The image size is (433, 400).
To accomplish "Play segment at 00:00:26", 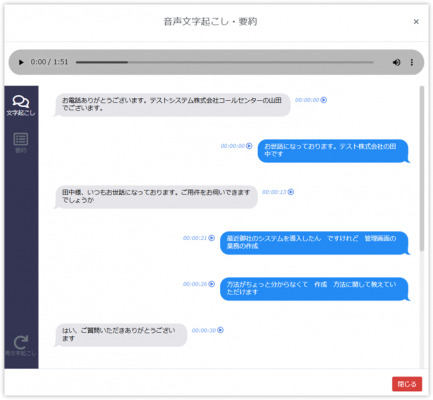I will tap(211, 284).
